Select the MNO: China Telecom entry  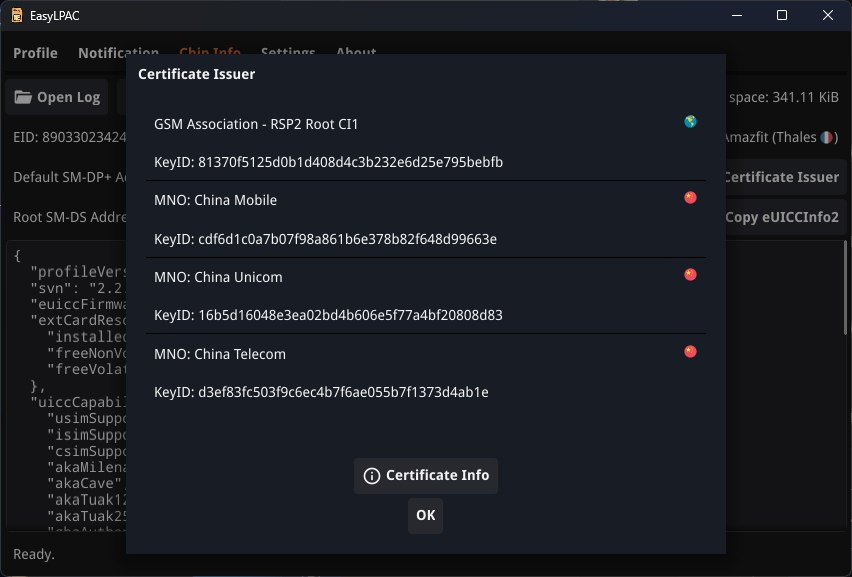click(x=220, y=354)
